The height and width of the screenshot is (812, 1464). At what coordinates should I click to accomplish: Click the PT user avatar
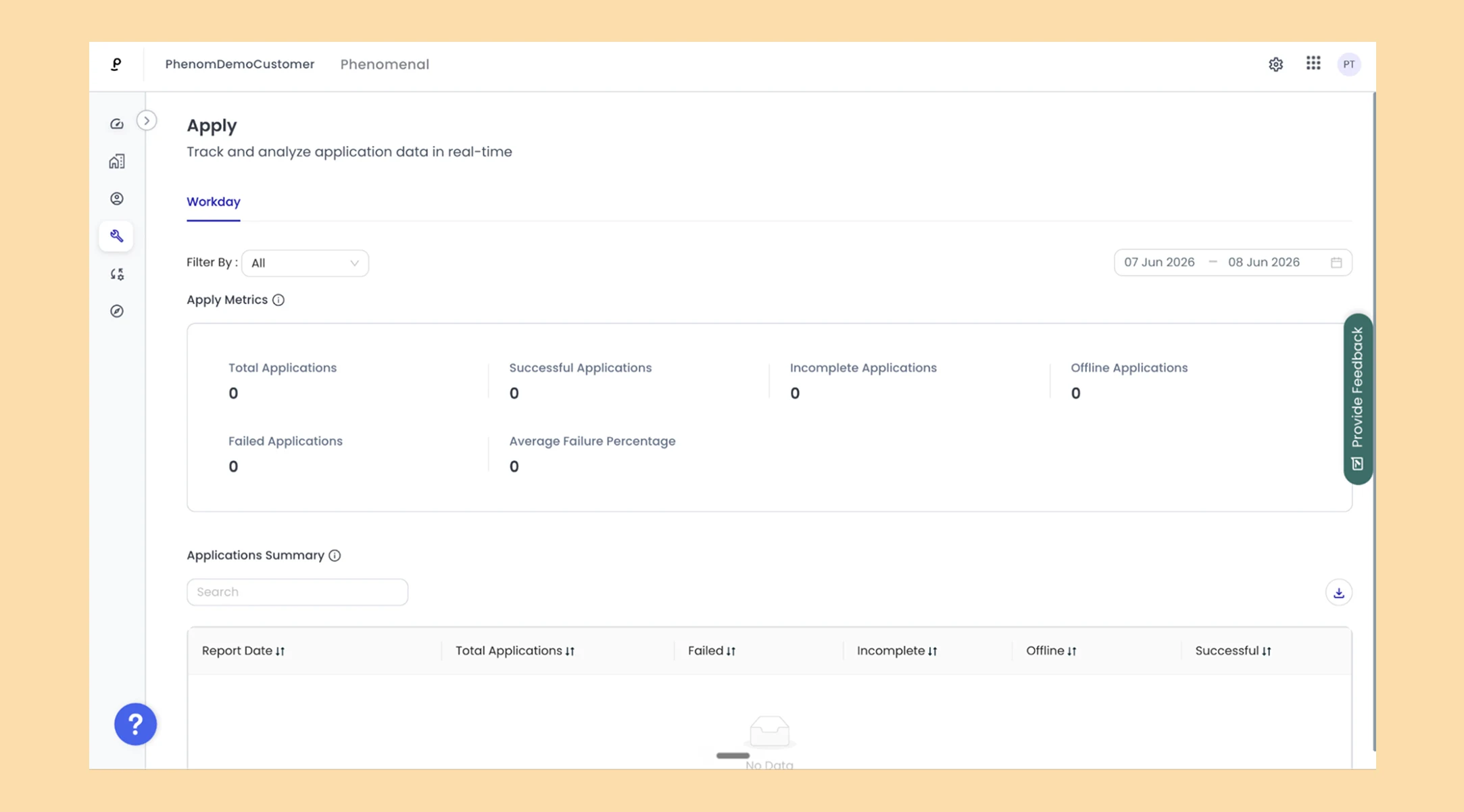click(1348, 64)
